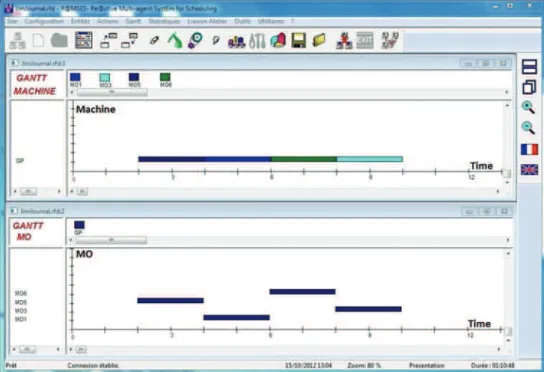Click the Presentation status bar entry

tap(427, 365)
